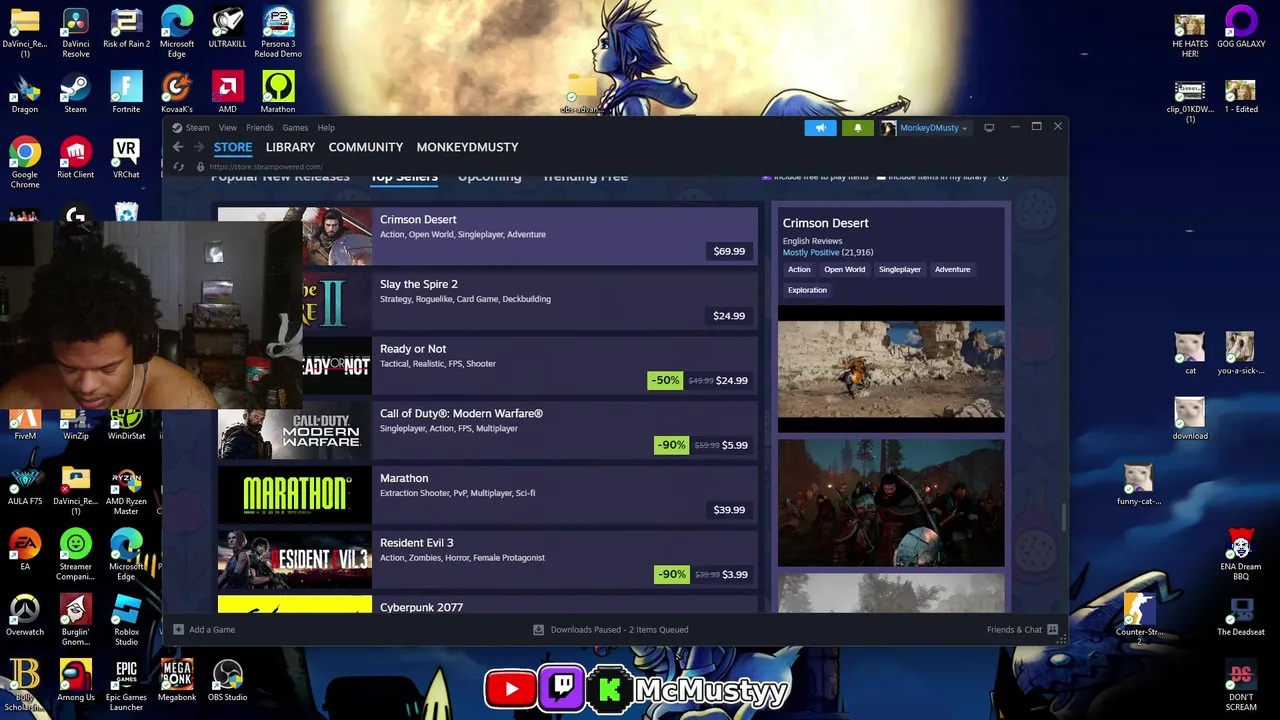Open Persona 3 Reload Demo desktop icon
The width and height of the screenshot is (1280, 720).
(x=278, y=33)
